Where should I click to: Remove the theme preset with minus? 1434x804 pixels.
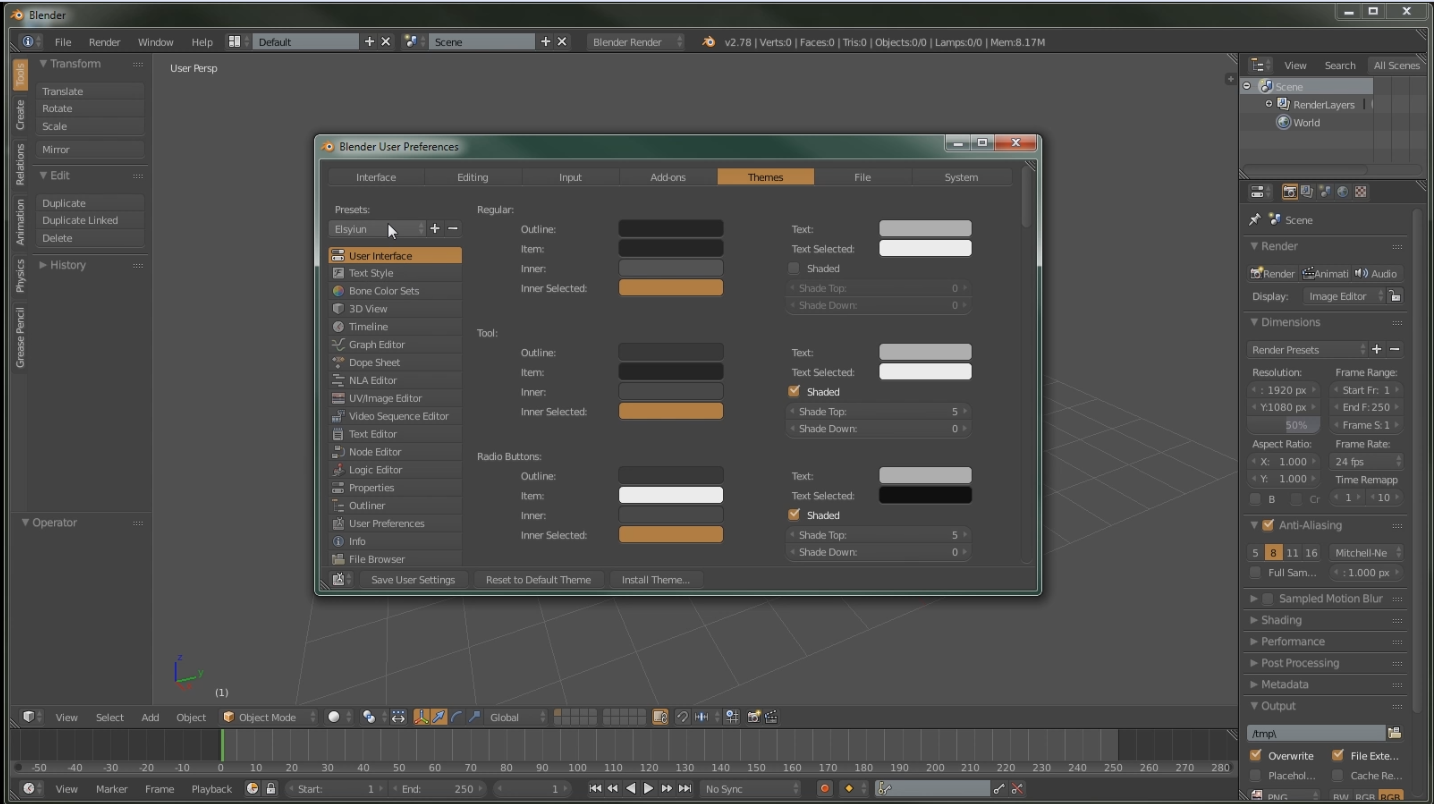tap(453, 229)
